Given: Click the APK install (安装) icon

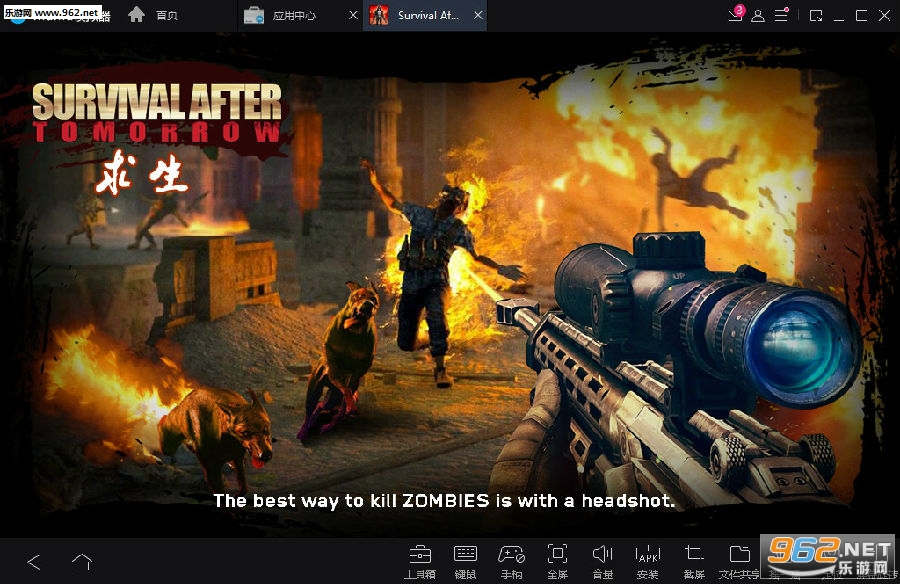Looking at the screenshot, I should (x=647, y=561).
